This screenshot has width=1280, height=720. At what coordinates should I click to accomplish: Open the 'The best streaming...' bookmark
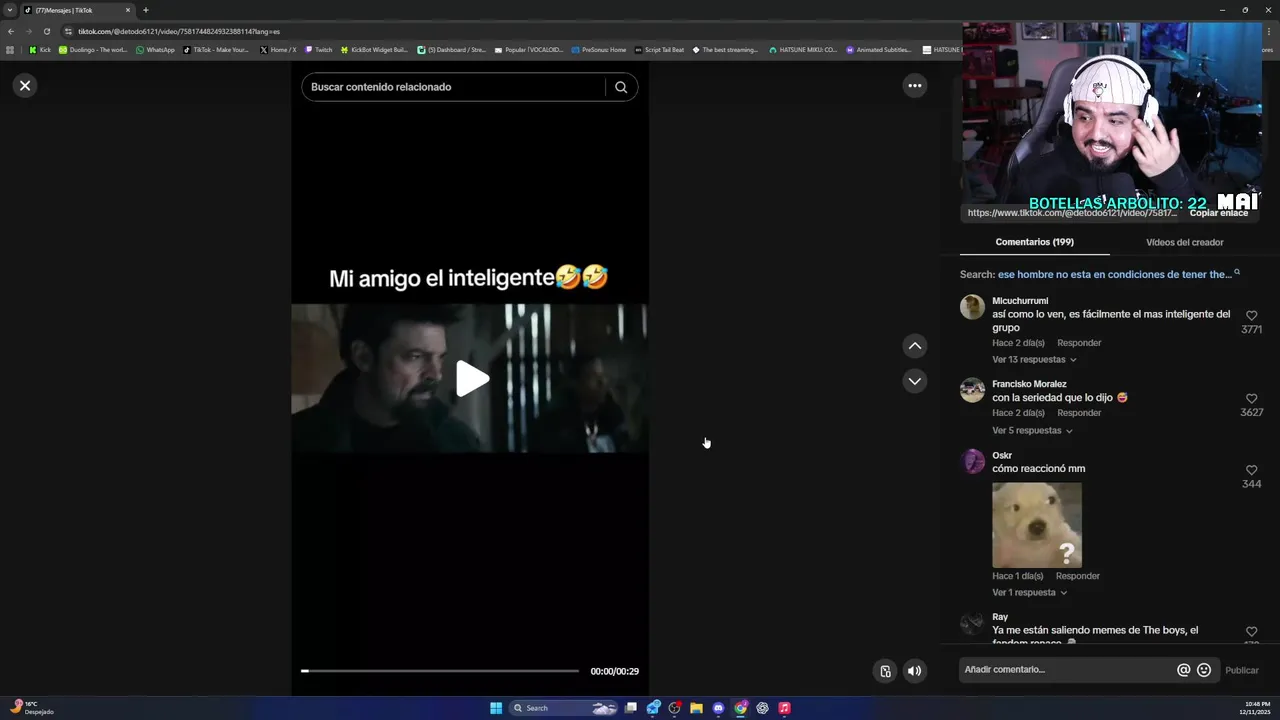click(725, 50)
